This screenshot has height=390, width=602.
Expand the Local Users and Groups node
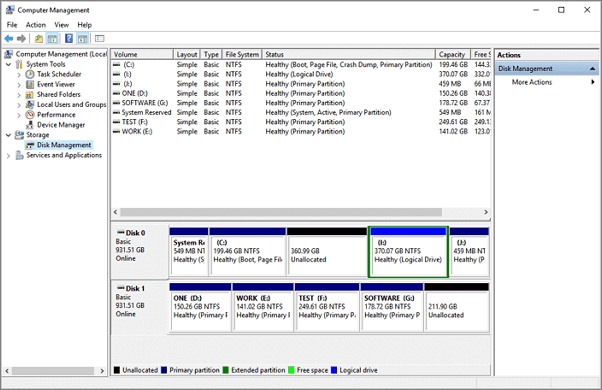tap(19, 105)
